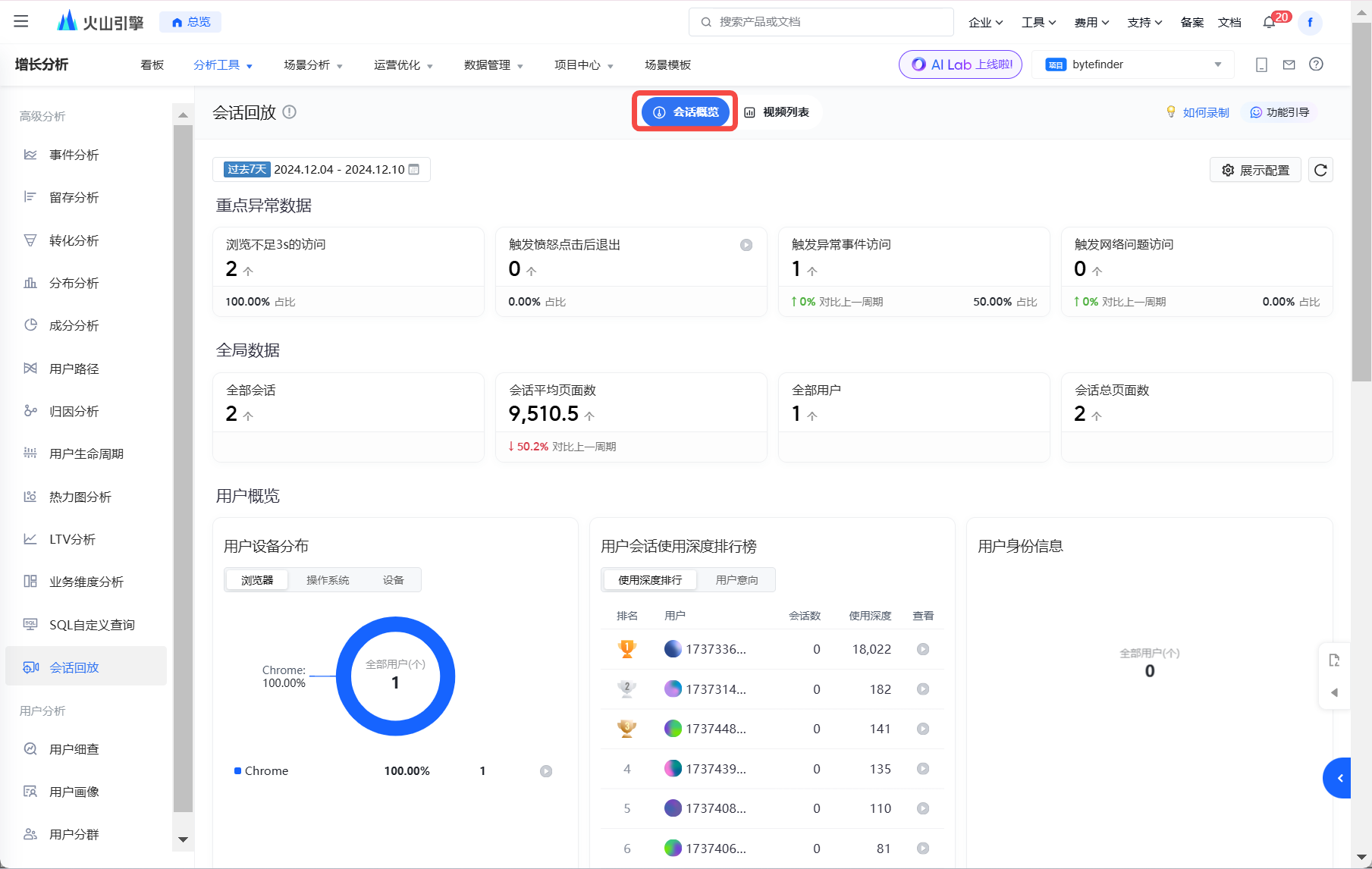Play Chrome row session icon
This screenshot has height=869, width=1372.
(546, 771)
